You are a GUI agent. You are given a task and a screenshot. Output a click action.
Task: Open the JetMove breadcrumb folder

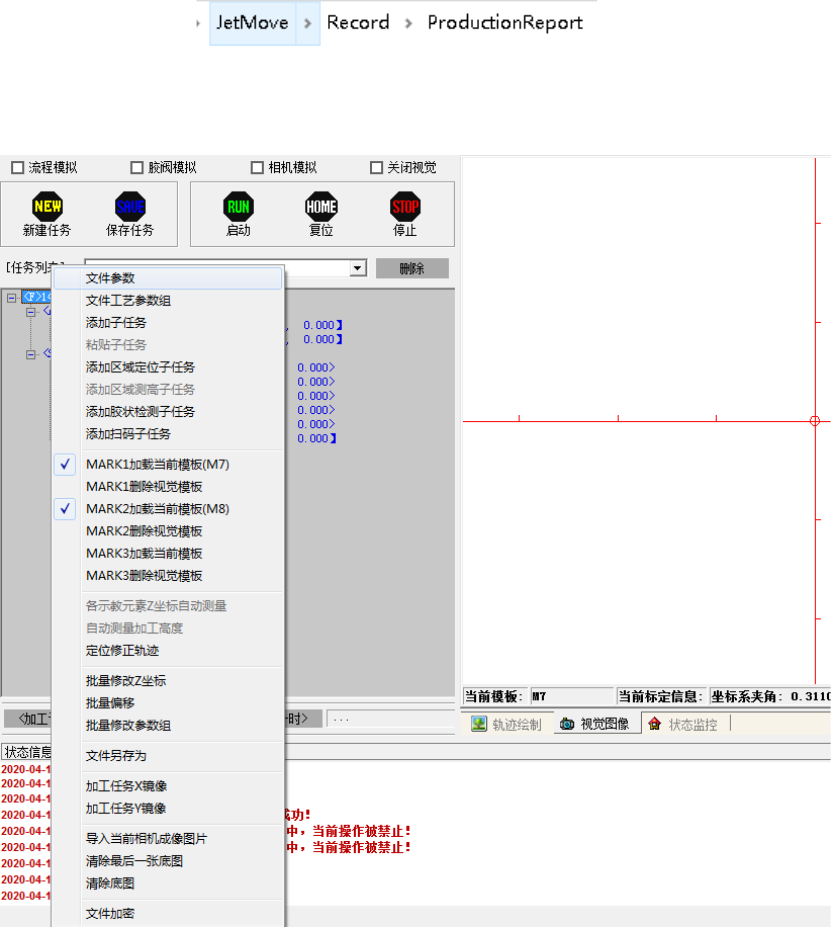pyautogui.click(x=252, y=23)
